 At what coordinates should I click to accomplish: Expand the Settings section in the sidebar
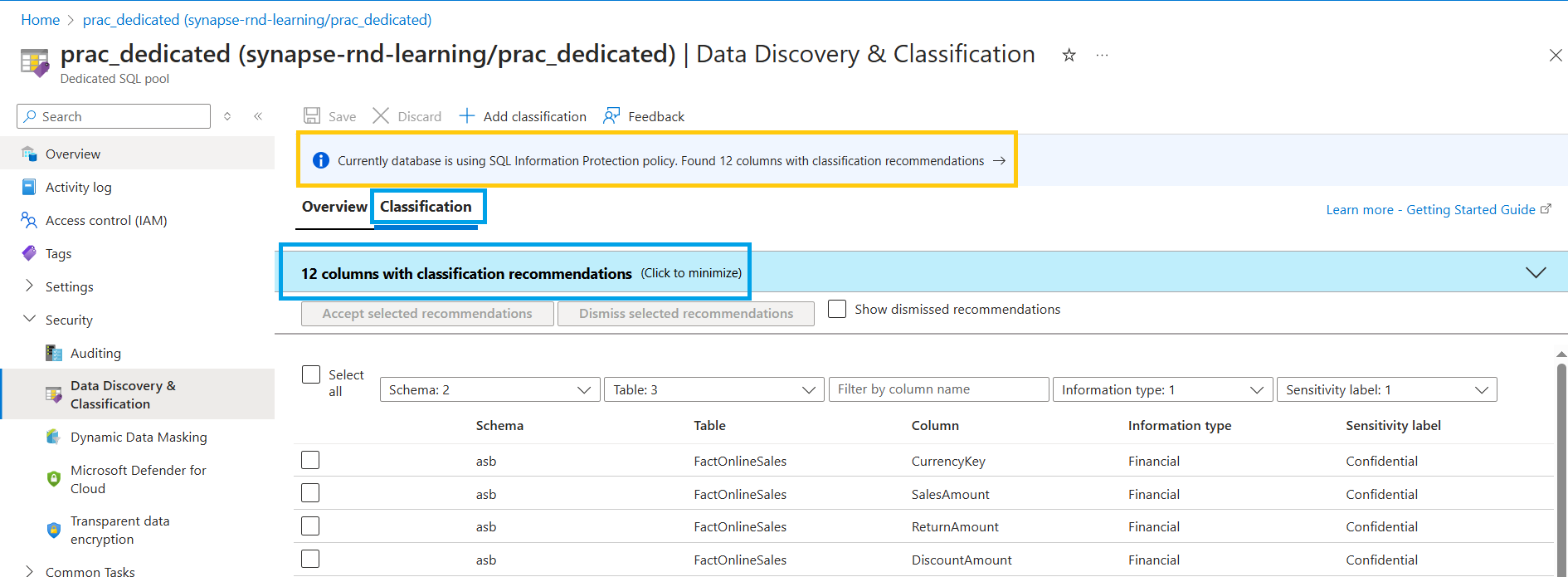point(29,286)
